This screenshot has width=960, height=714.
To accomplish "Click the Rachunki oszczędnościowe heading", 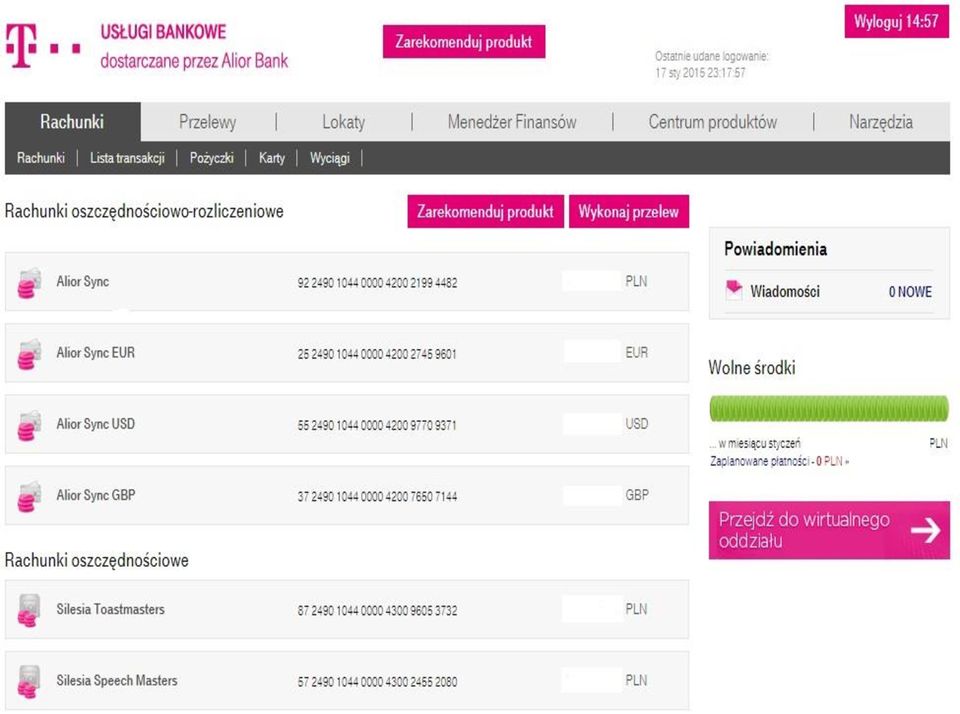I will point(97,560).
